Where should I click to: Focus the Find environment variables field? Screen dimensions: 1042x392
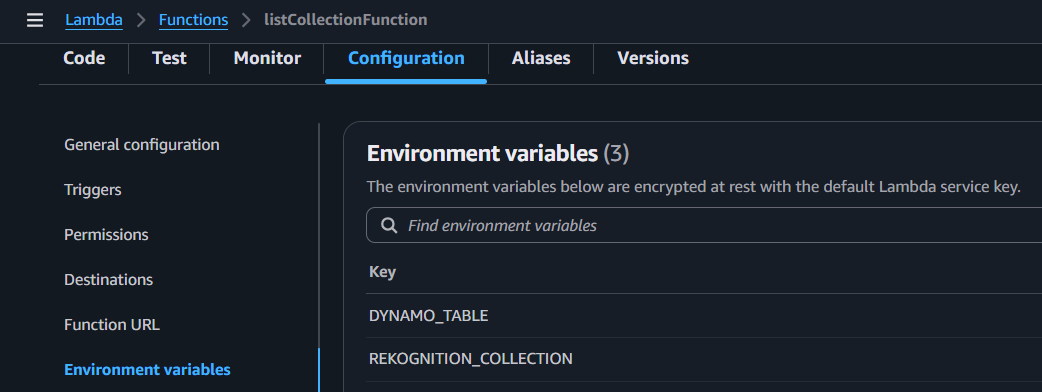pyautogui.click(x=704, y=225)
